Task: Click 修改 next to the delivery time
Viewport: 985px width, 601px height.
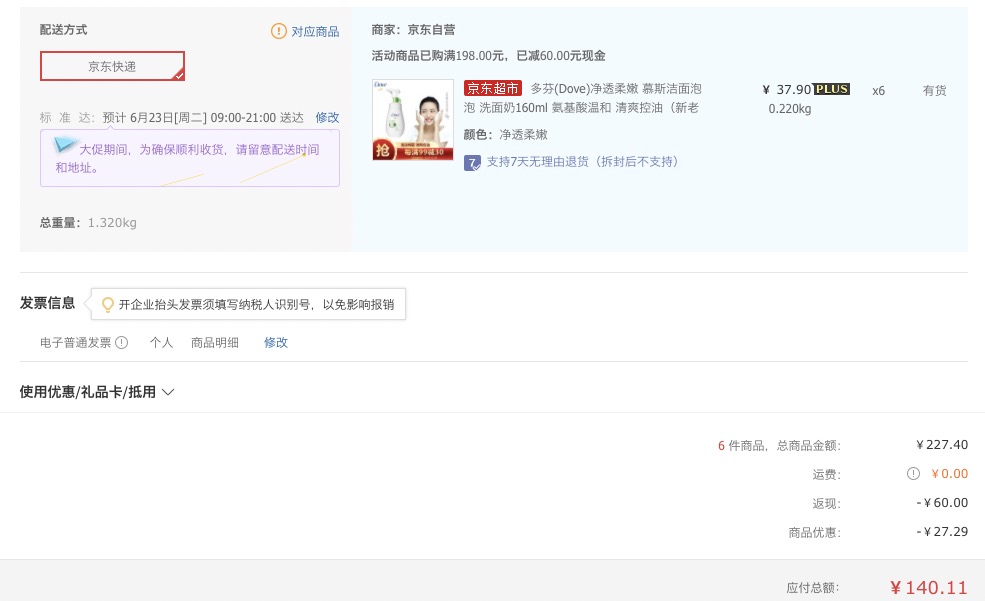Action: tap(327, 117)
